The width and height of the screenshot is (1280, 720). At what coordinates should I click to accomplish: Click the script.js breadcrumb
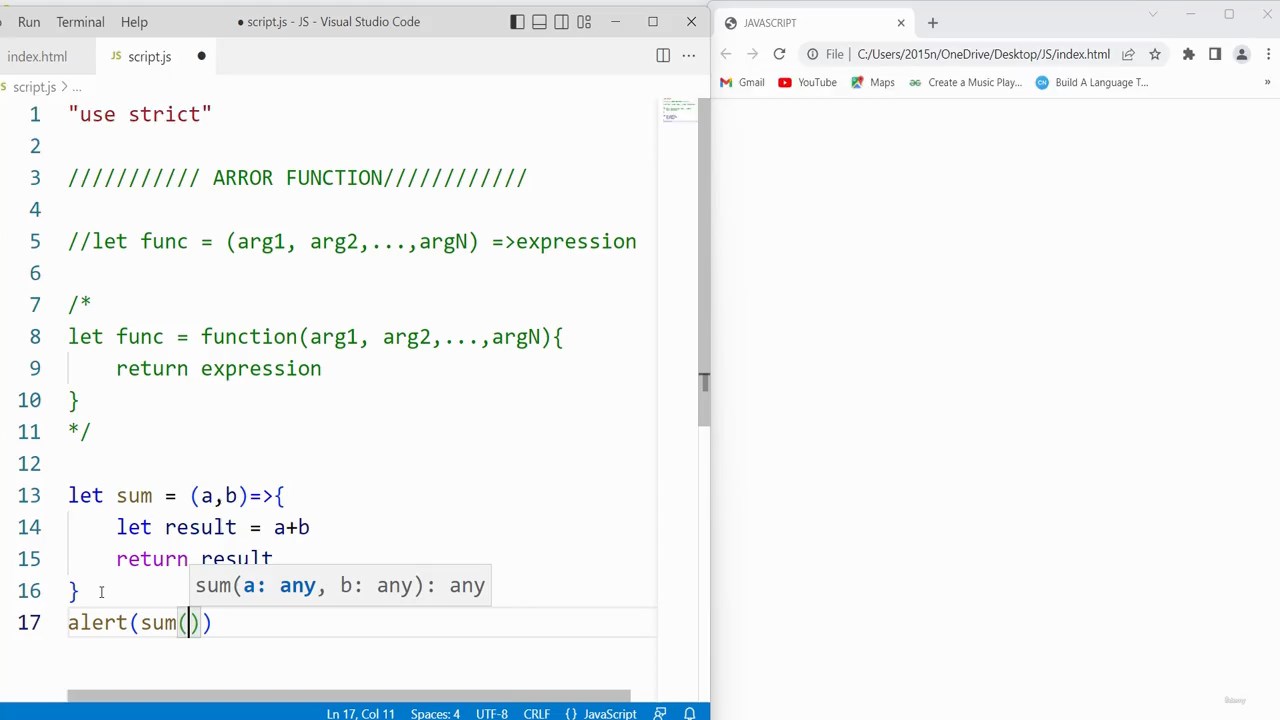[x=34, y=88]
